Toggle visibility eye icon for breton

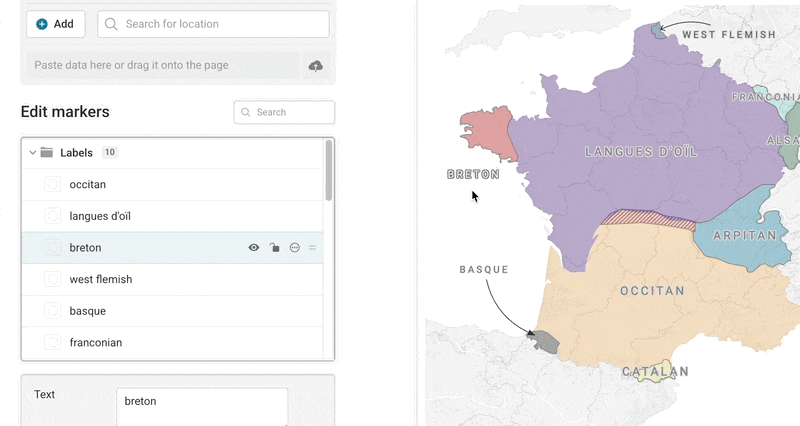point(254,248)
